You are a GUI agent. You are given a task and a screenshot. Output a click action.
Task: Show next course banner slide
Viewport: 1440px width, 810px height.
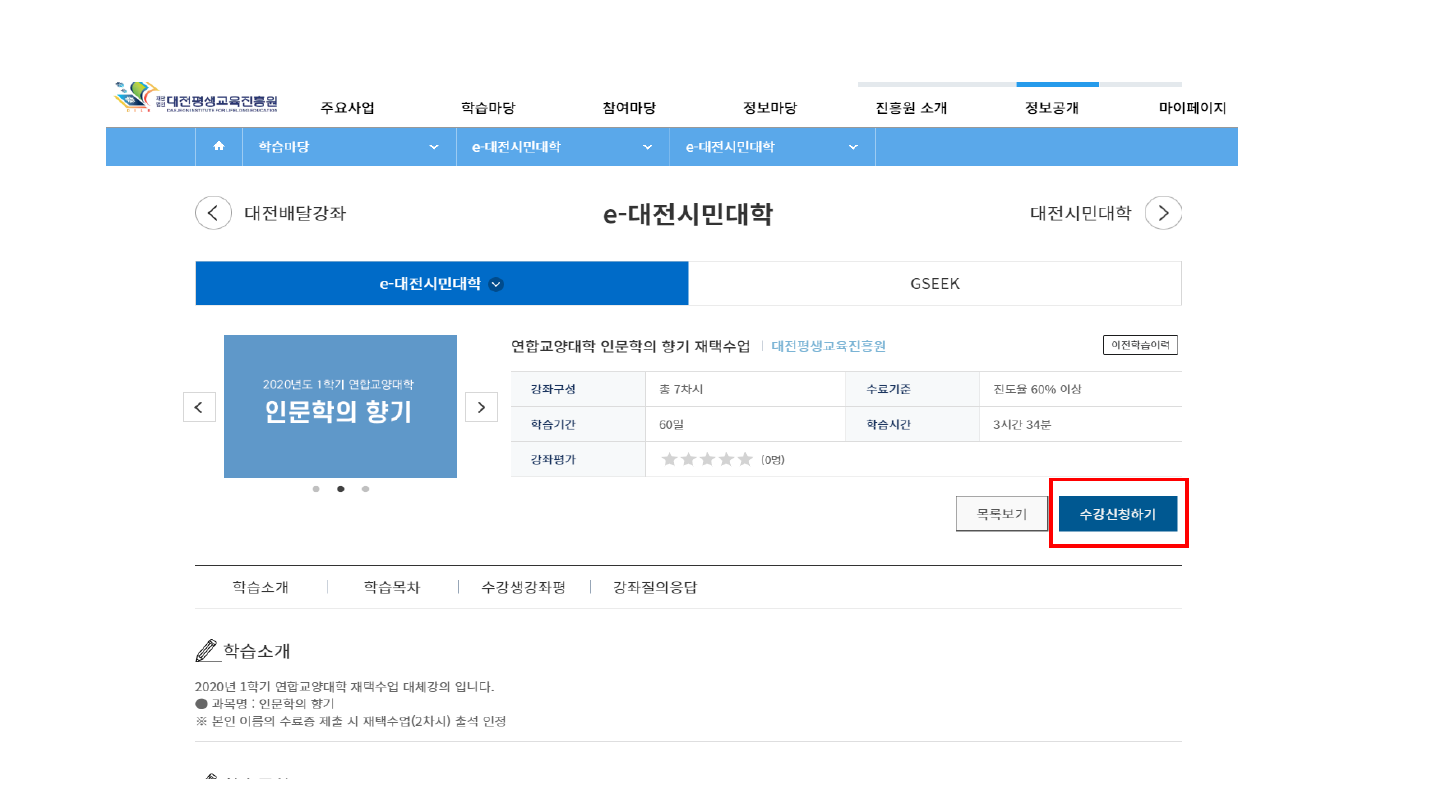pos(481,406)
